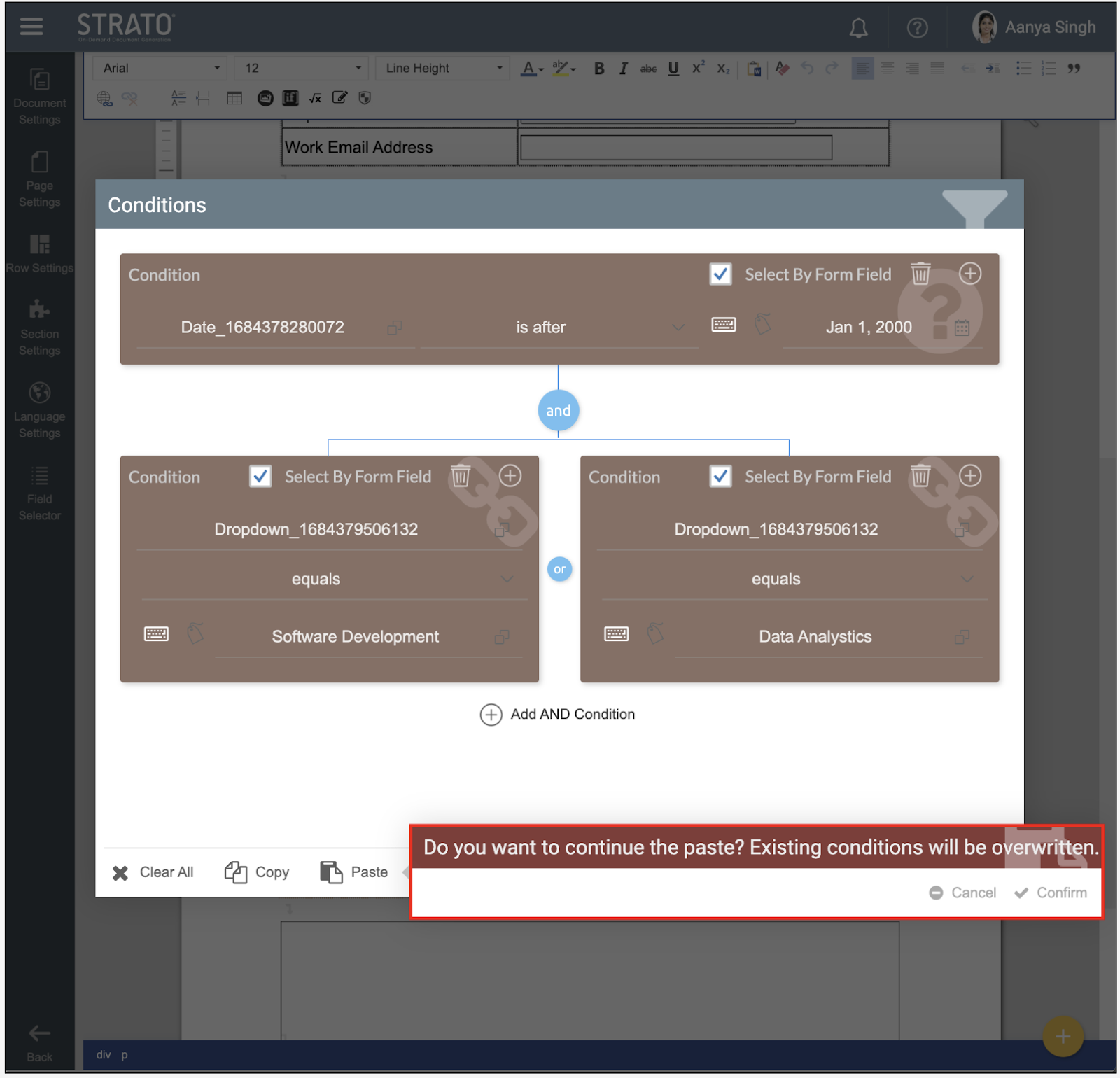Open the hamburger menu icon
The width and height of the screenshot is (1120, 1078).
[31, 27]
